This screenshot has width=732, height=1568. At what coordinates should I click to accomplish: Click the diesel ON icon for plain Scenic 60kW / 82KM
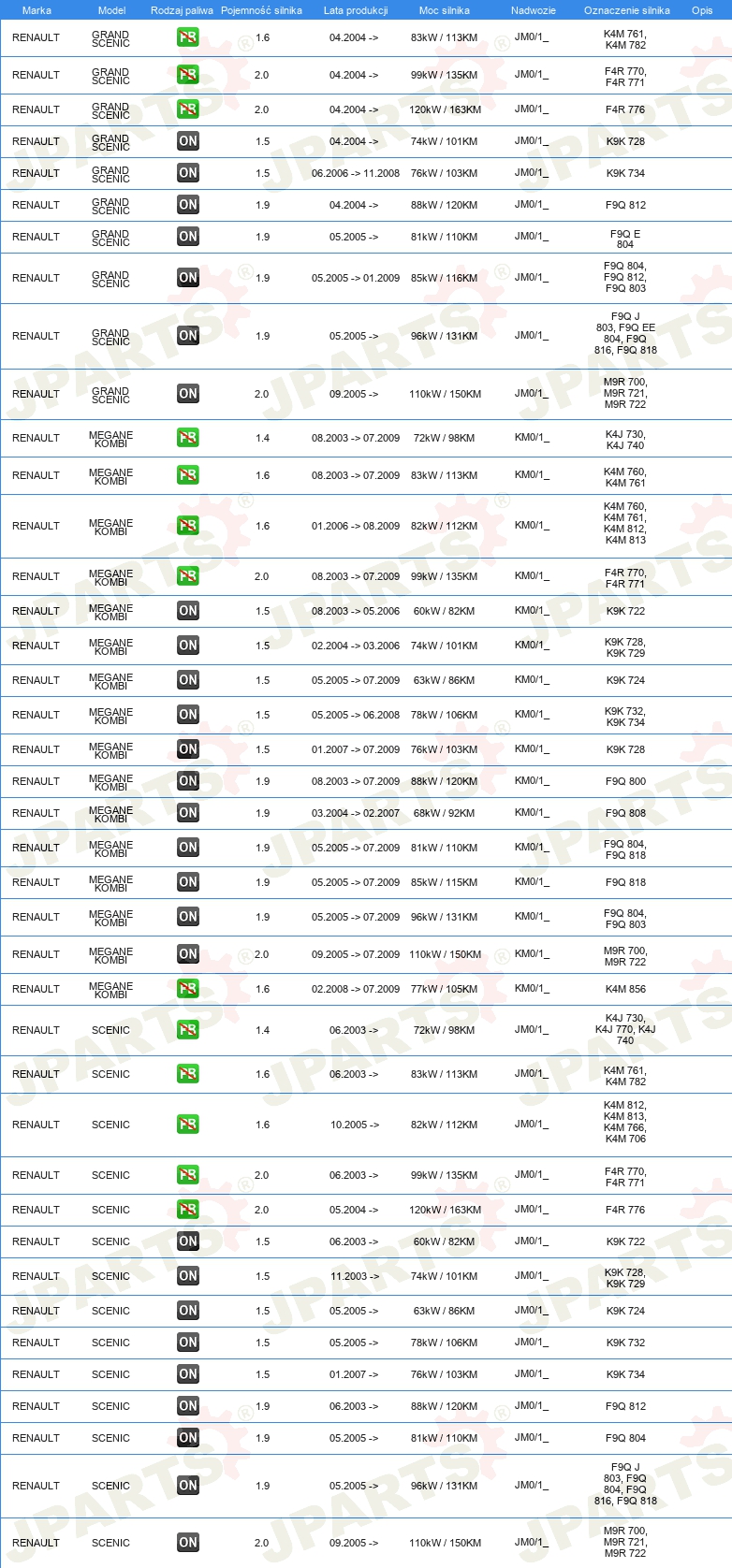(188, 1241)
